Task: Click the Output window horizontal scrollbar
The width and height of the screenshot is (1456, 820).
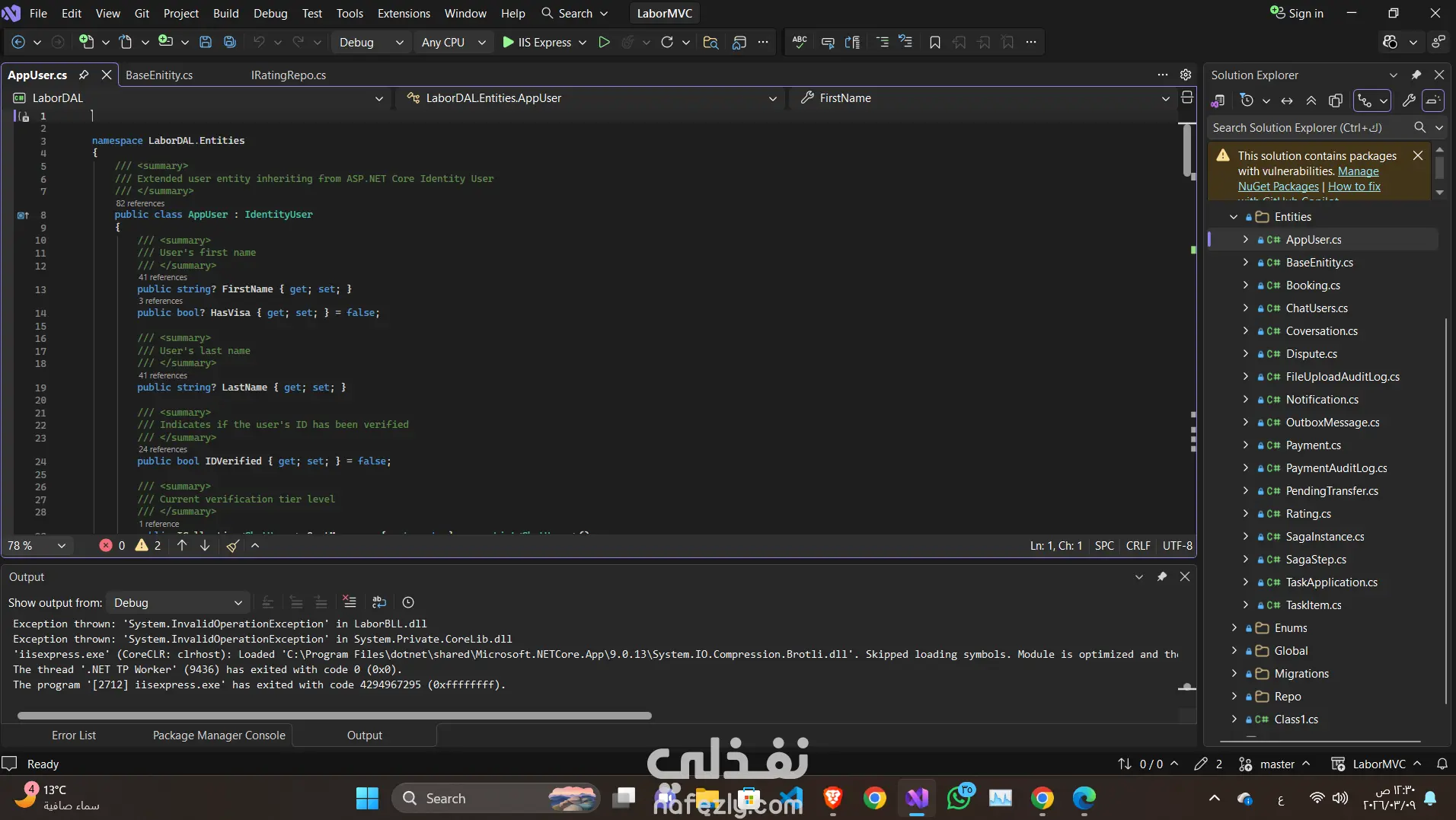Action: (x=334, y=716)
